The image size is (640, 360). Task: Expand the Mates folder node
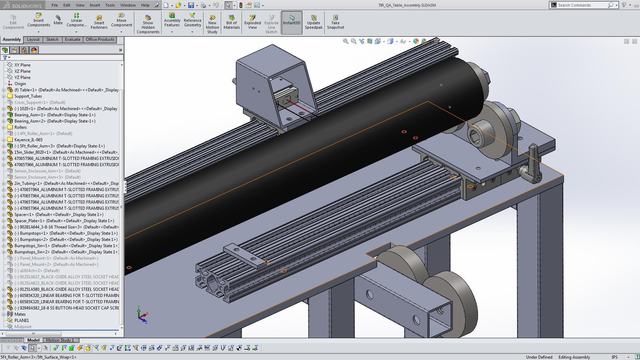[x=4, y=314]
